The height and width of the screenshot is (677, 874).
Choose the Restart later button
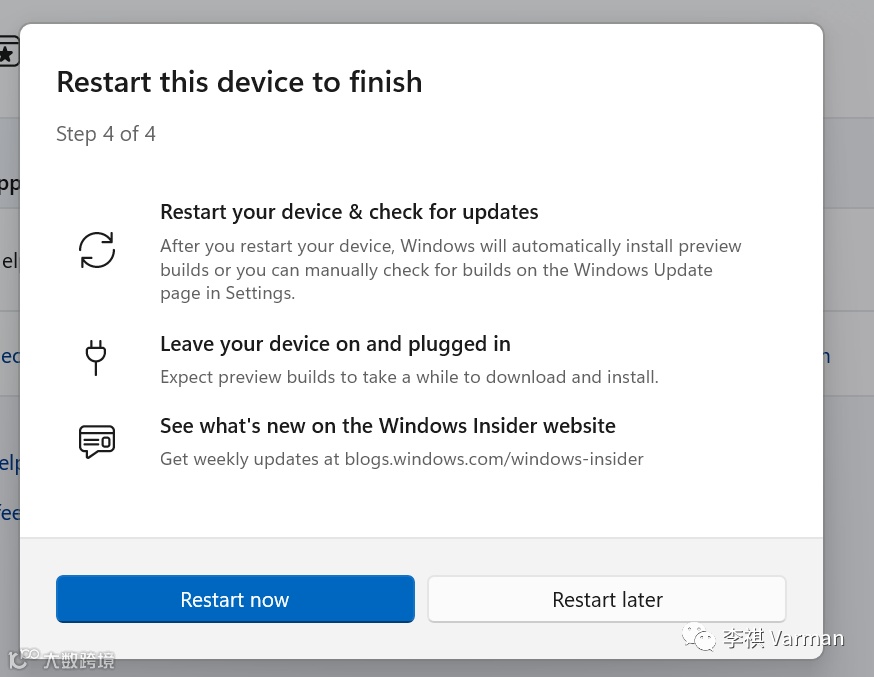point(607,599)
